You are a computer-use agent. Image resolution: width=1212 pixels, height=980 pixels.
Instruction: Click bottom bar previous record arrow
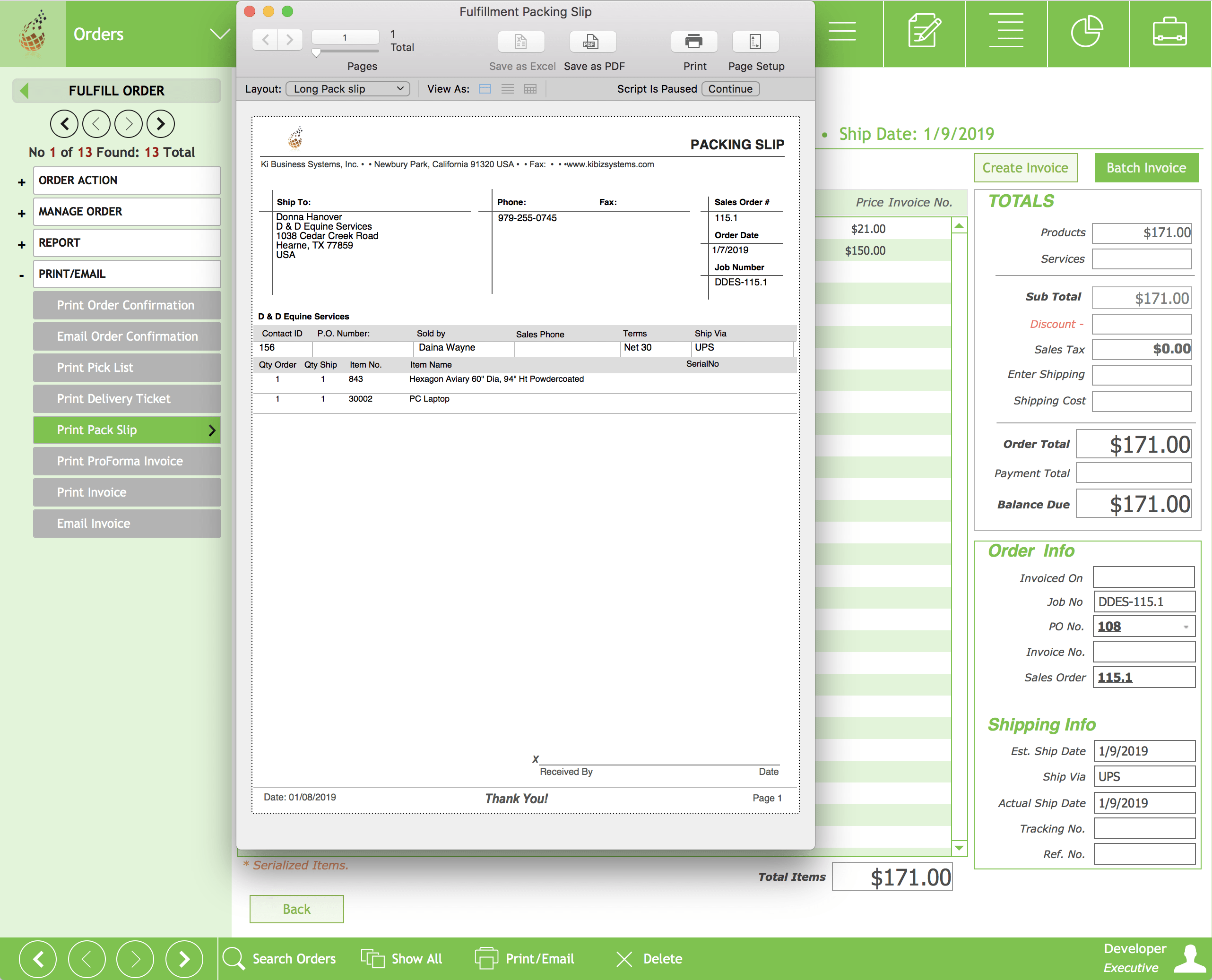coord(87,959)
